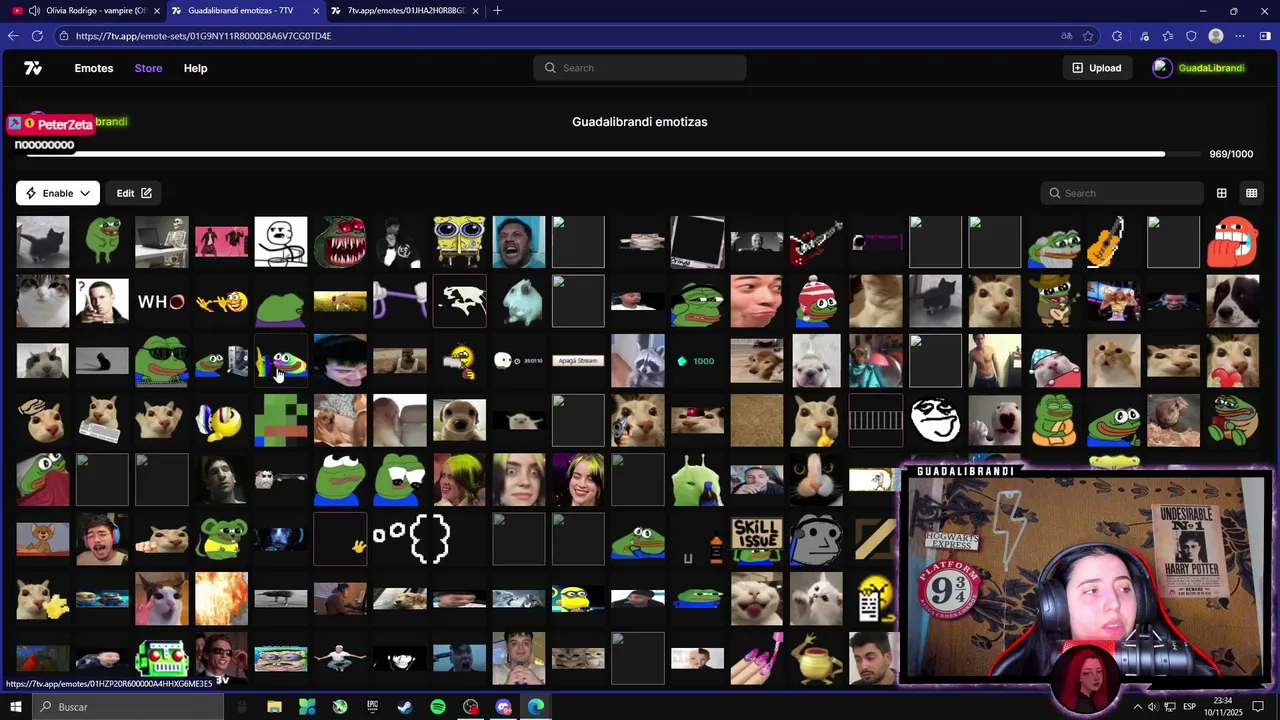This screenshot has width=1280, height=720.
Task: Open the favorites list icon
Action: tap(1168, 36)
